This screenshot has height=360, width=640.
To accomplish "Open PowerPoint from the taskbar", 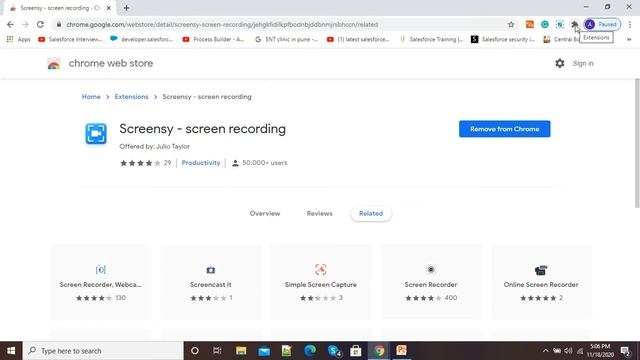I will click(x=402, y=351).
